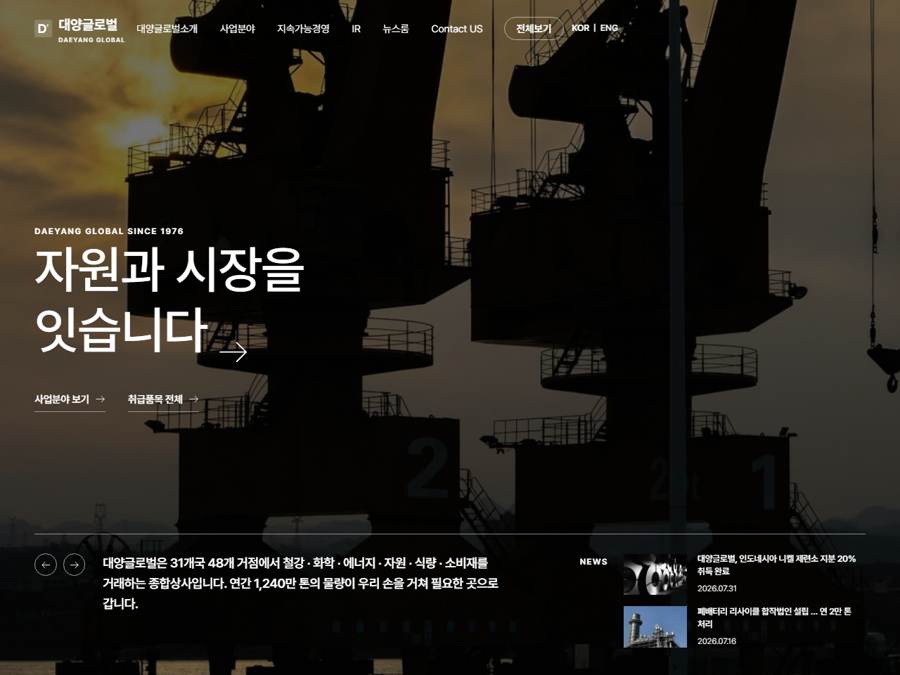The width and height of the screenshot is (900, 675).
Task: Open the steel coil news thumbnail
Action: coord(655,574)
